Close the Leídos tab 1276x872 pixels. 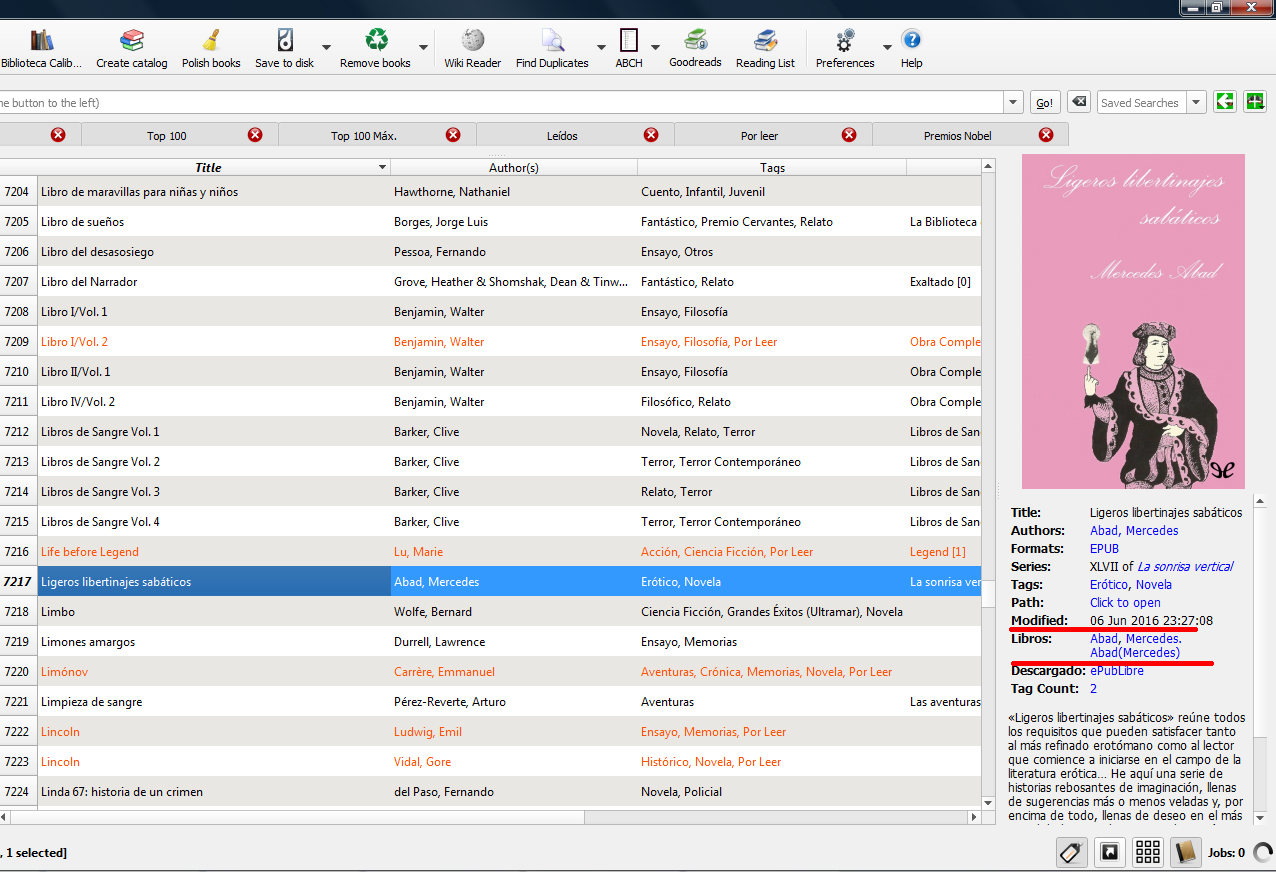[651, 135]
